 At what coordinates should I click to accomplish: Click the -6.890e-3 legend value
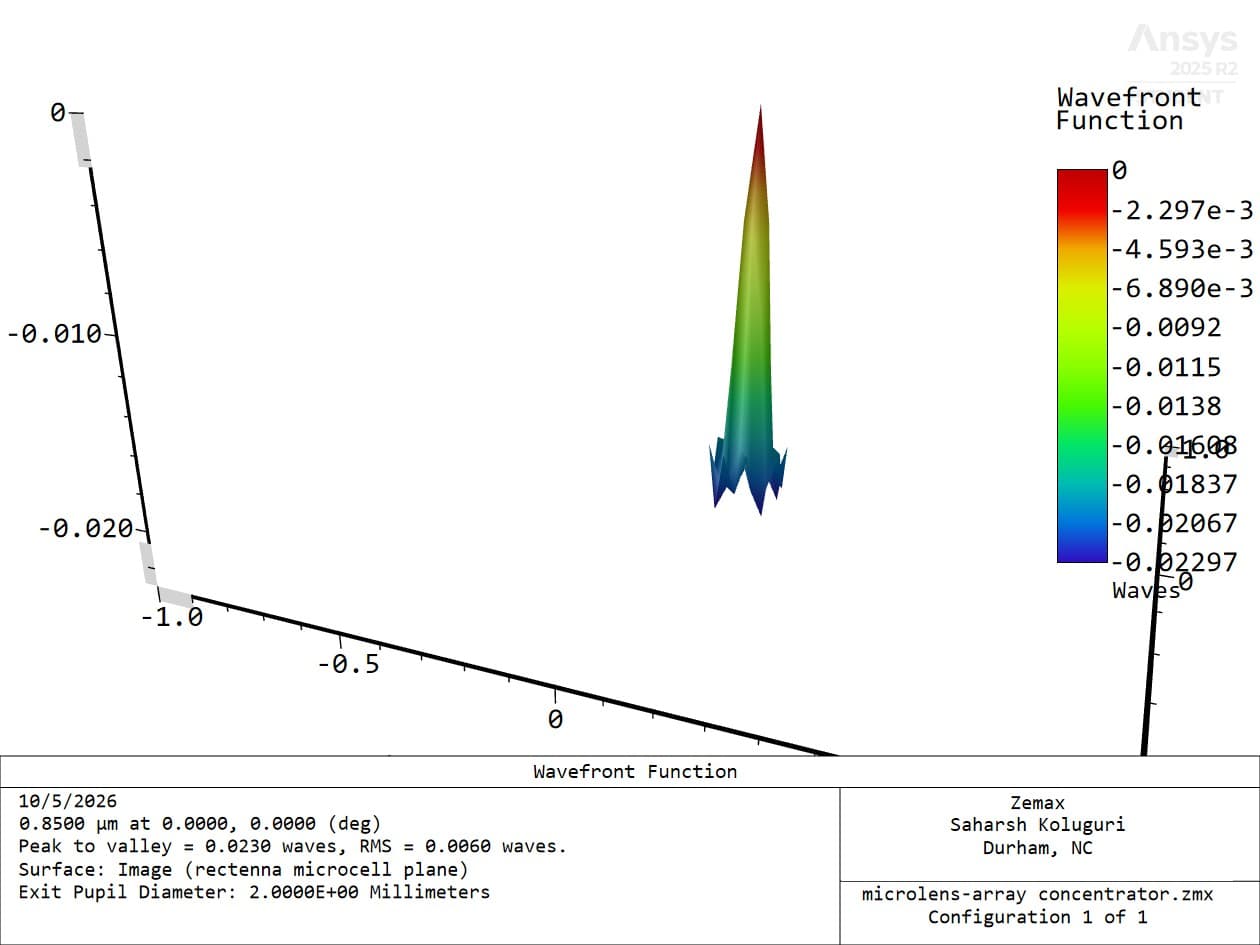pyautogui.click(x=1182, y=289)
